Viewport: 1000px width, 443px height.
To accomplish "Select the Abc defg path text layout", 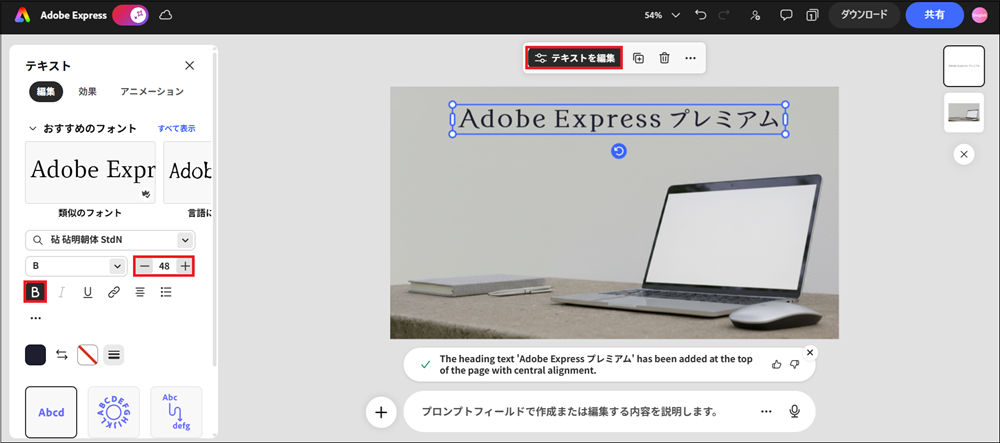I will tap(176, 412).
